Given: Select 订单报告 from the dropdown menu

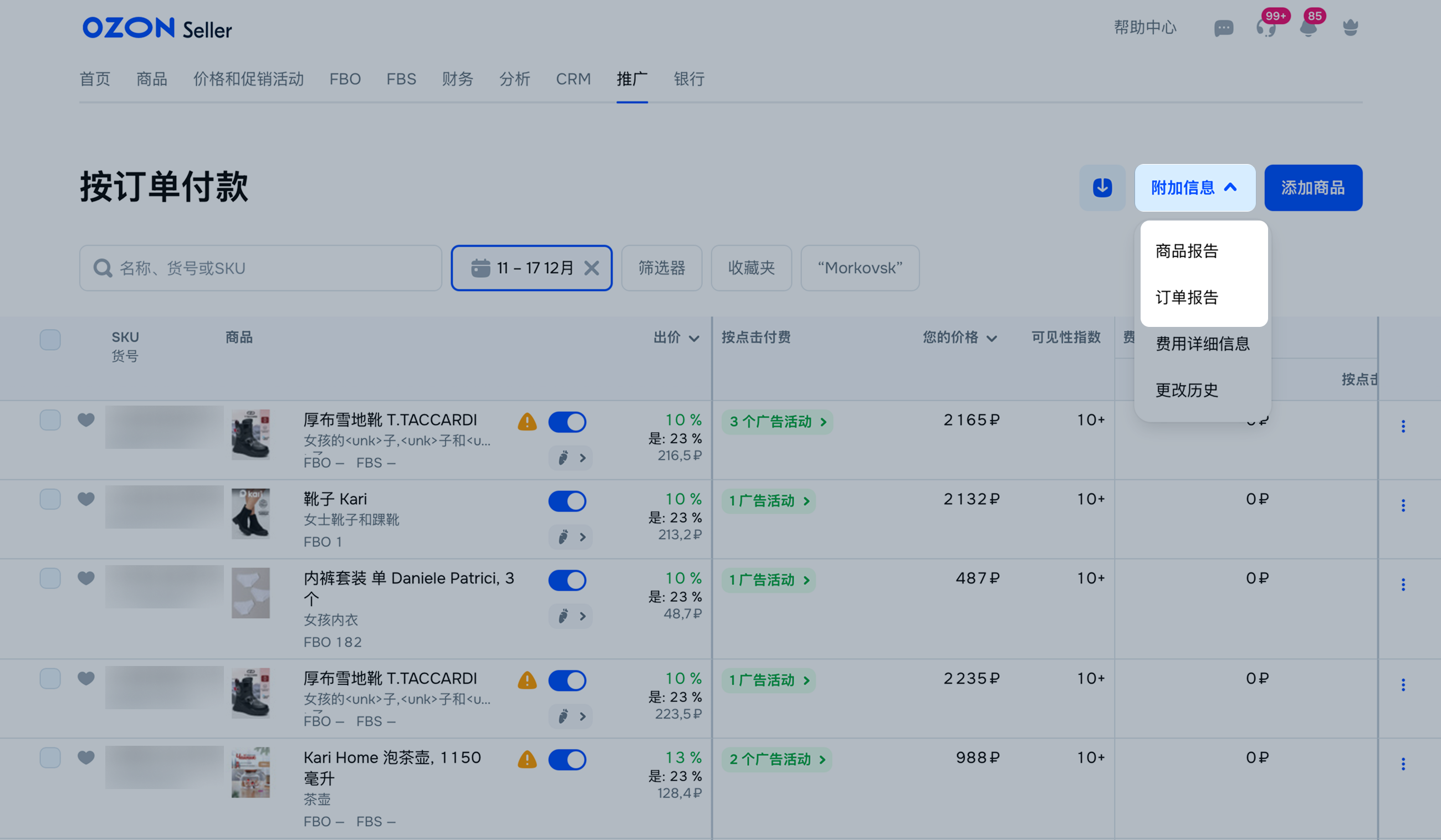Looking at the screenshot, I should click(1187, 298).
